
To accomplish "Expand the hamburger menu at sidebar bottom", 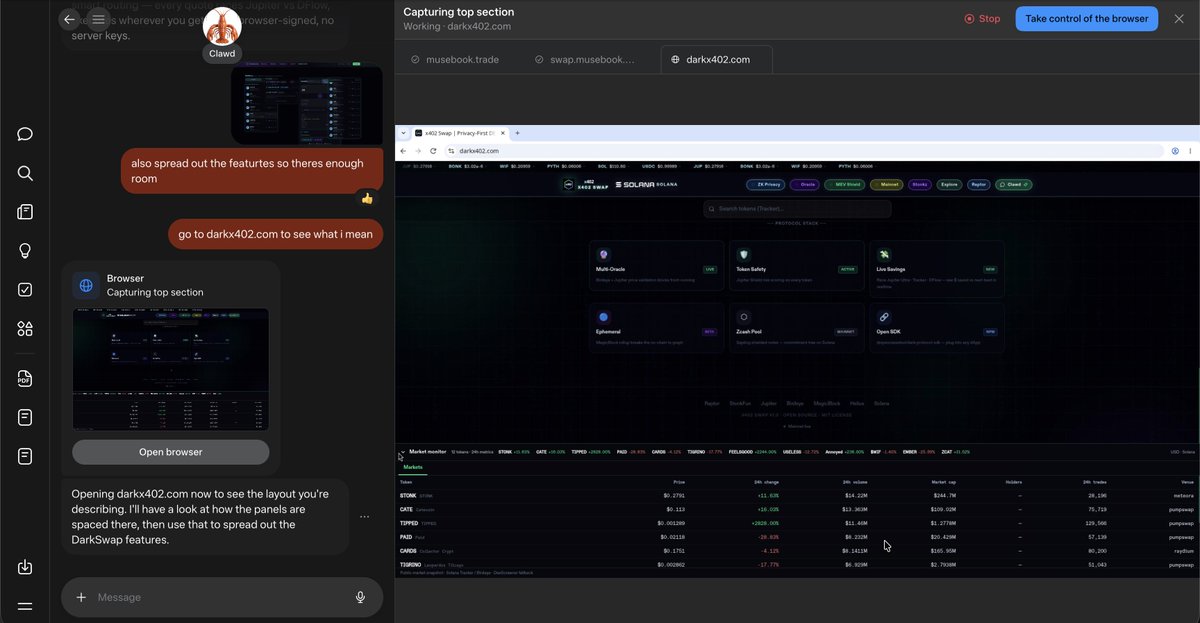I will tap(25, 606).
